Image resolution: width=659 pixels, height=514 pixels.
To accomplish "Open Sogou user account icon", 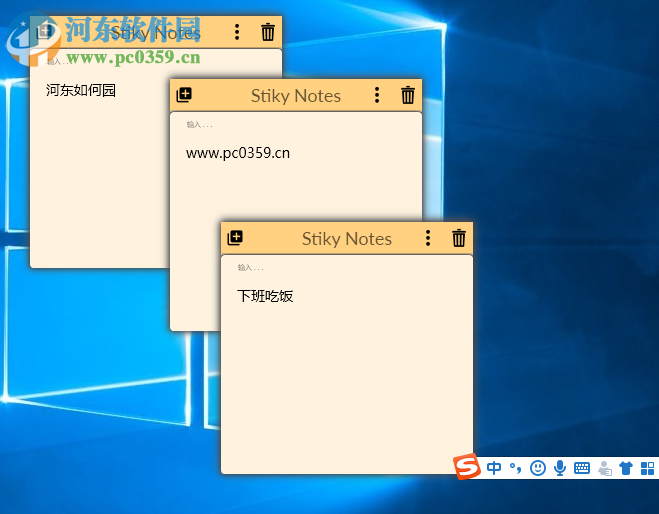I will click(604, 468).
